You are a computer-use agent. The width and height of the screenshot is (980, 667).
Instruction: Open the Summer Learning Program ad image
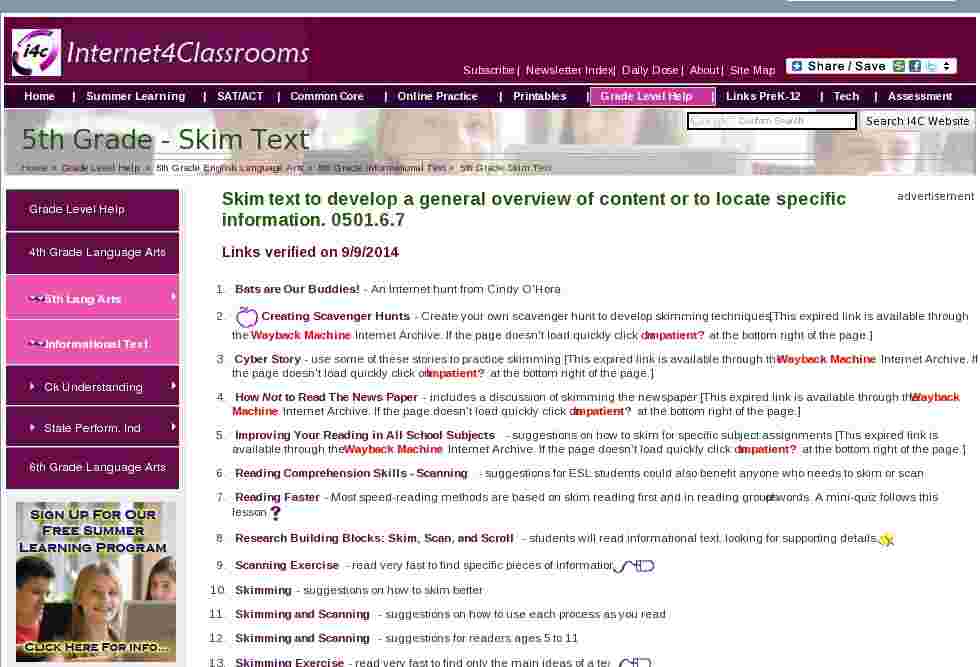(x=96, y=581)
